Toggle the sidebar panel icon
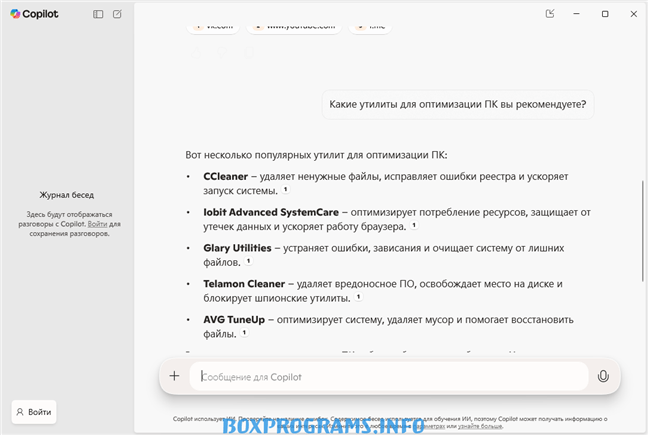648x435 pixels. point(98,14)
